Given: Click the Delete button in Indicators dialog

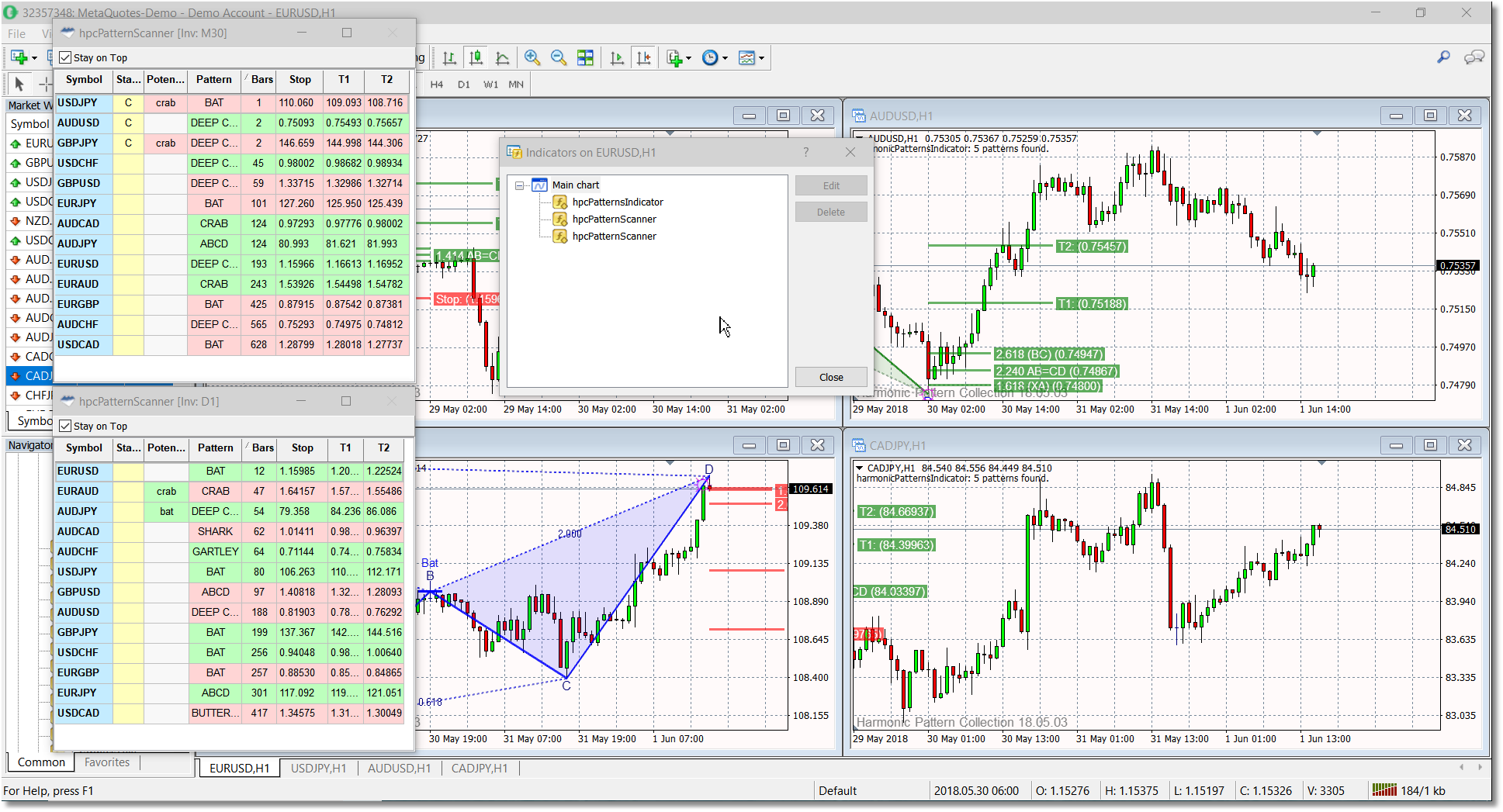Looking at the screenshot, I should click(x=831, y=213).
